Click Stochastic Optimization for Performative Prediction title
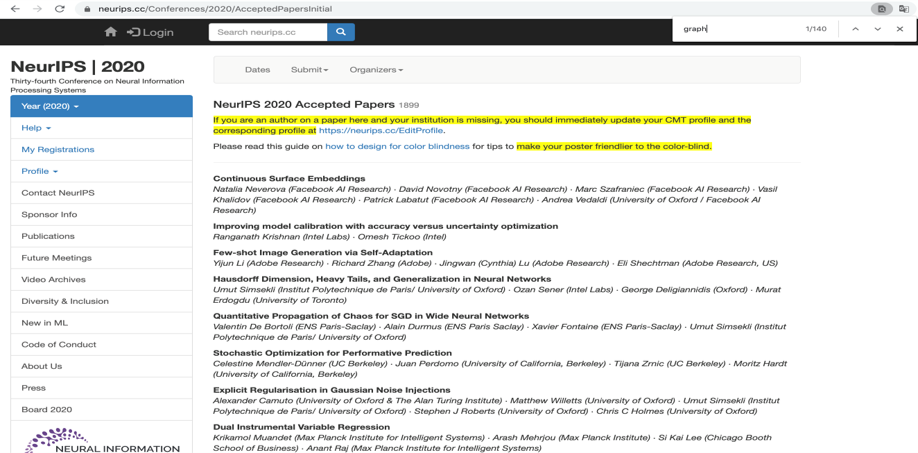The image size is (918, 453). [333, 353]
